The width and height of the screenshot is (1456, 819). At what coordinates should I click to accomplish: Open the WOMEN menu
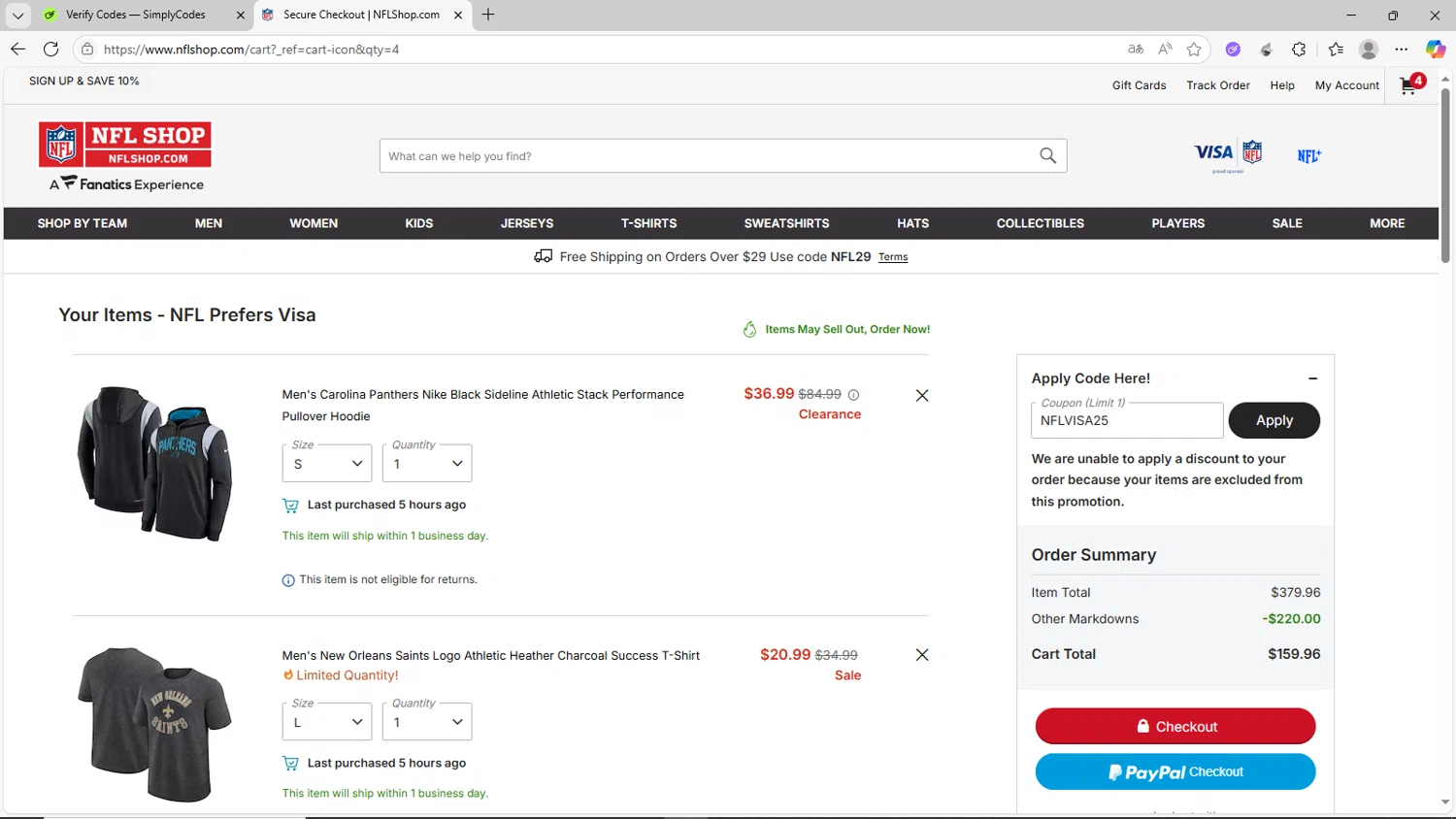314,223
